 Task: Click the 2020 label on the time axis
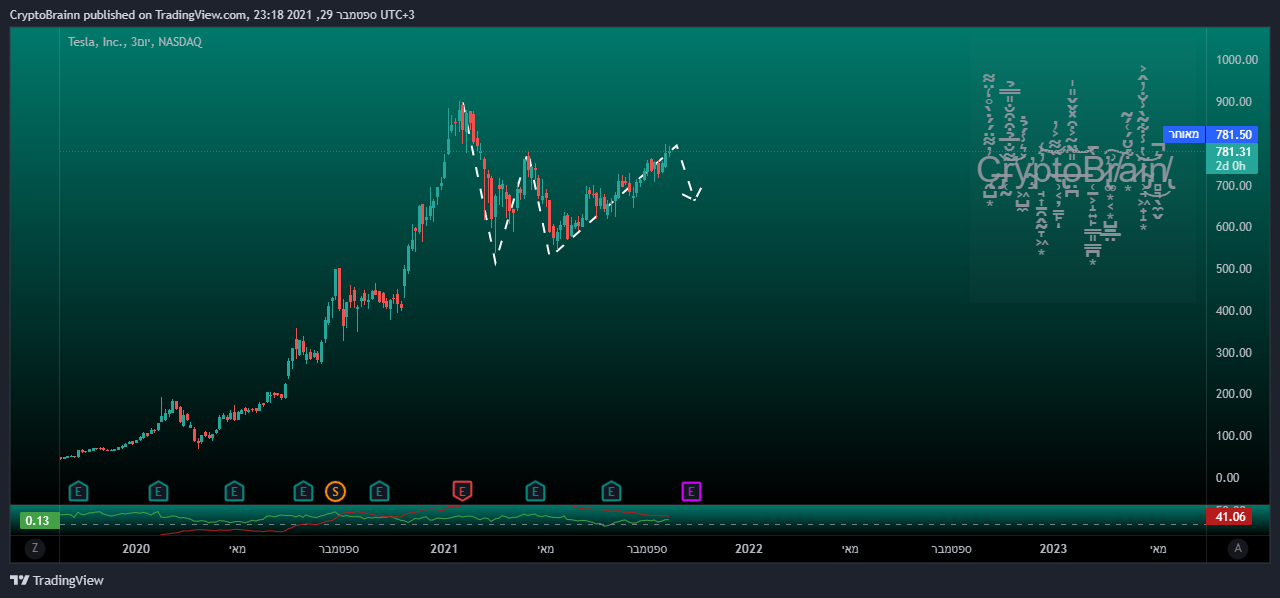point(136,549)
